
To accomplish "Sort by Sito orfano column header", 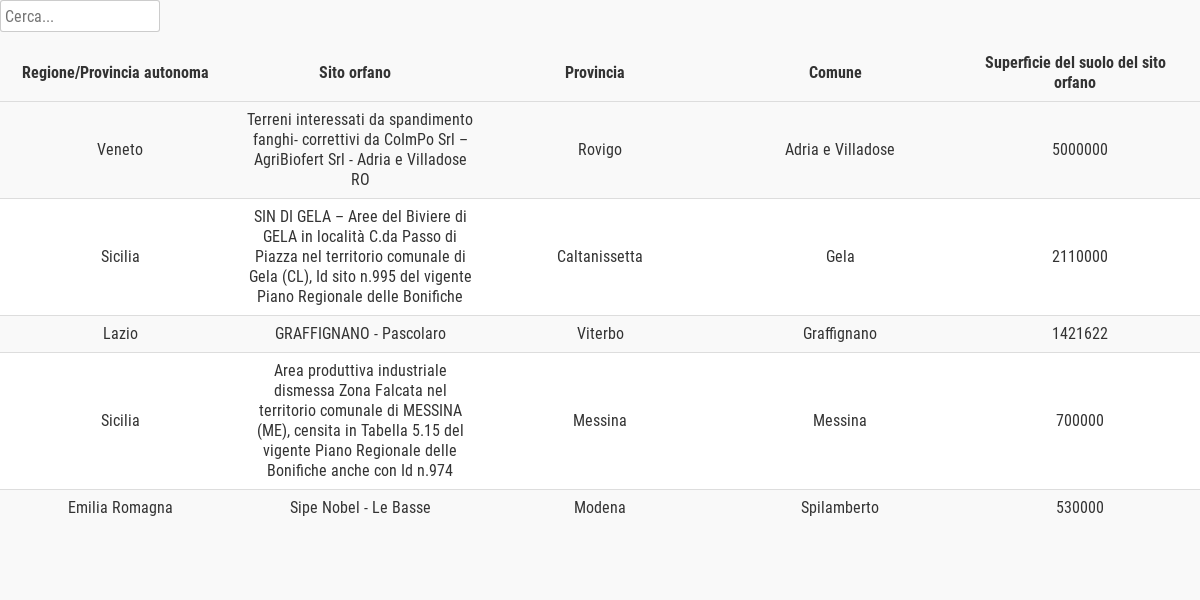I will click(355, 72).
